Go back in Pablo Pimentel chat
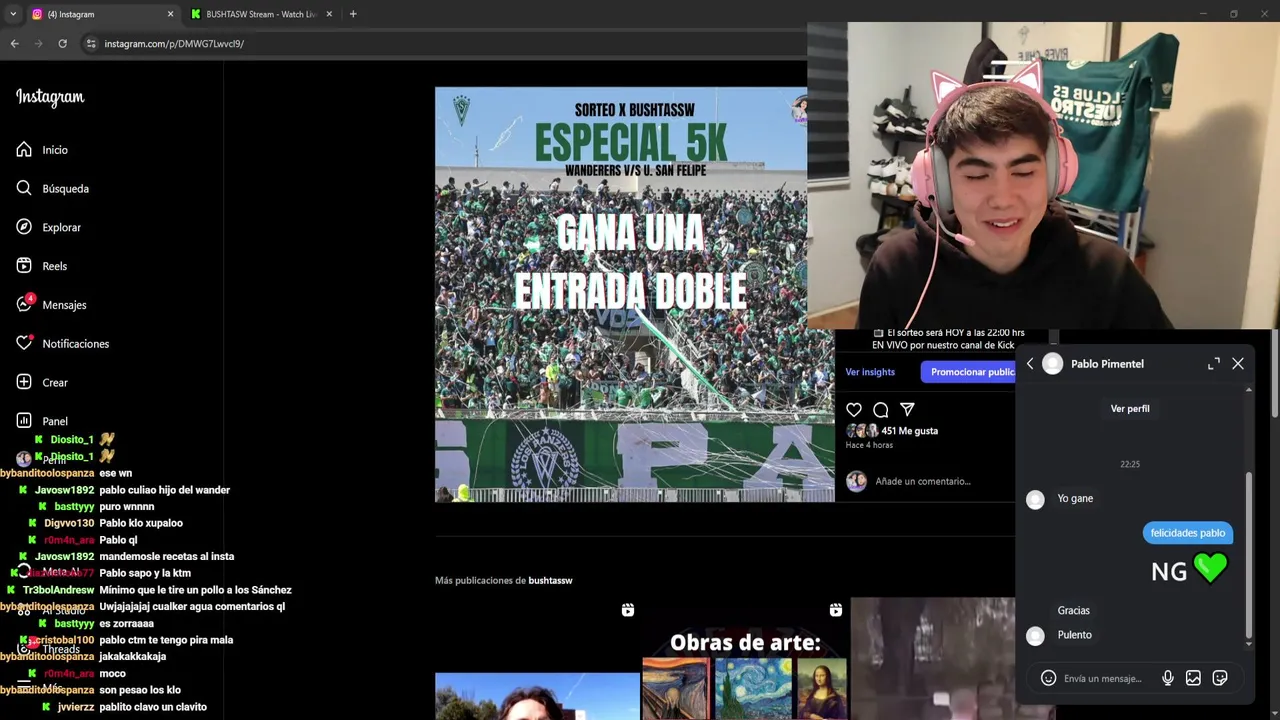The height and width of the screenshot is (720, 1280). click(x=1030, y=364)
